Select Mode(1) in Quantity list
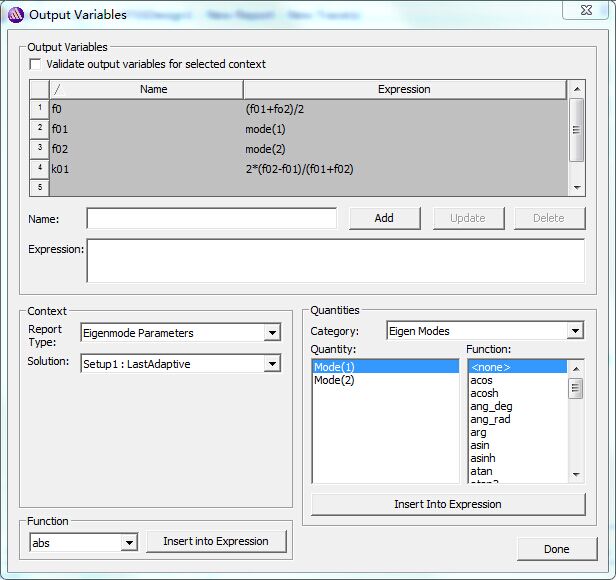This screenshot has height=580, width=616. point(385,367)
